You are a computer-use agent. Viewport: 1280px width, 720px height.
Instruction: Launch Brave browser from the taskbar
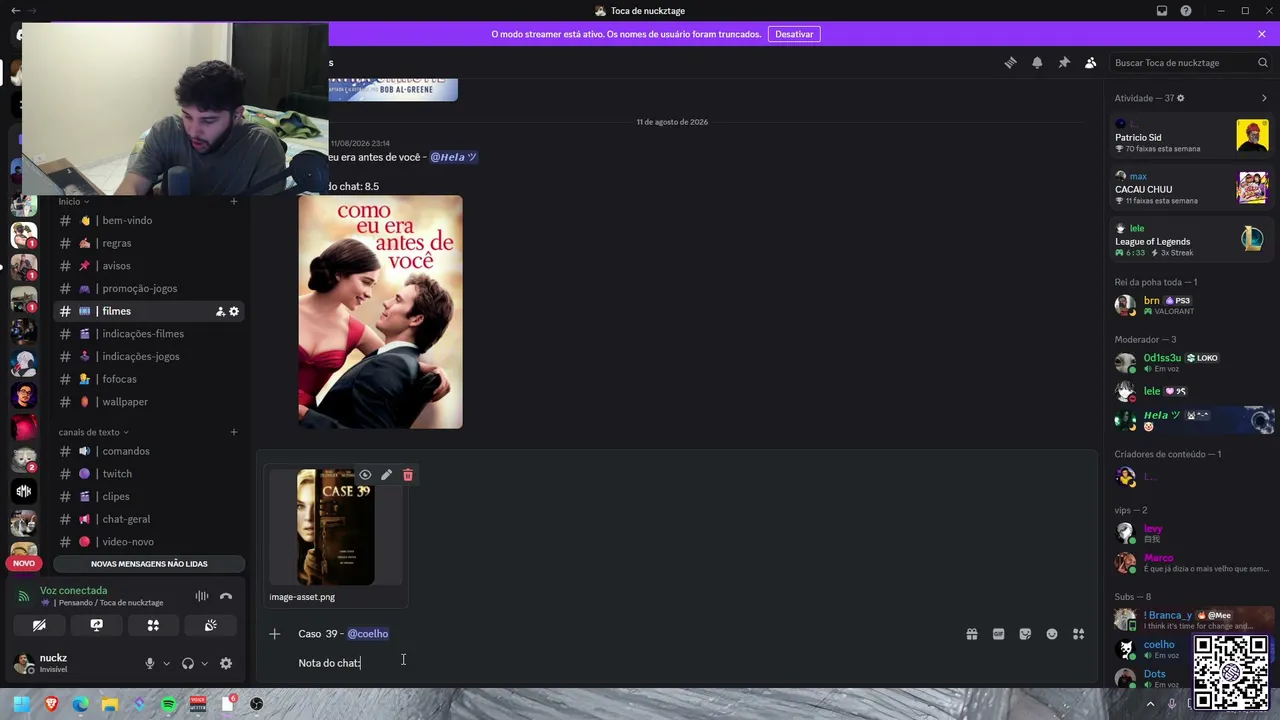click(x=51, y=704)
